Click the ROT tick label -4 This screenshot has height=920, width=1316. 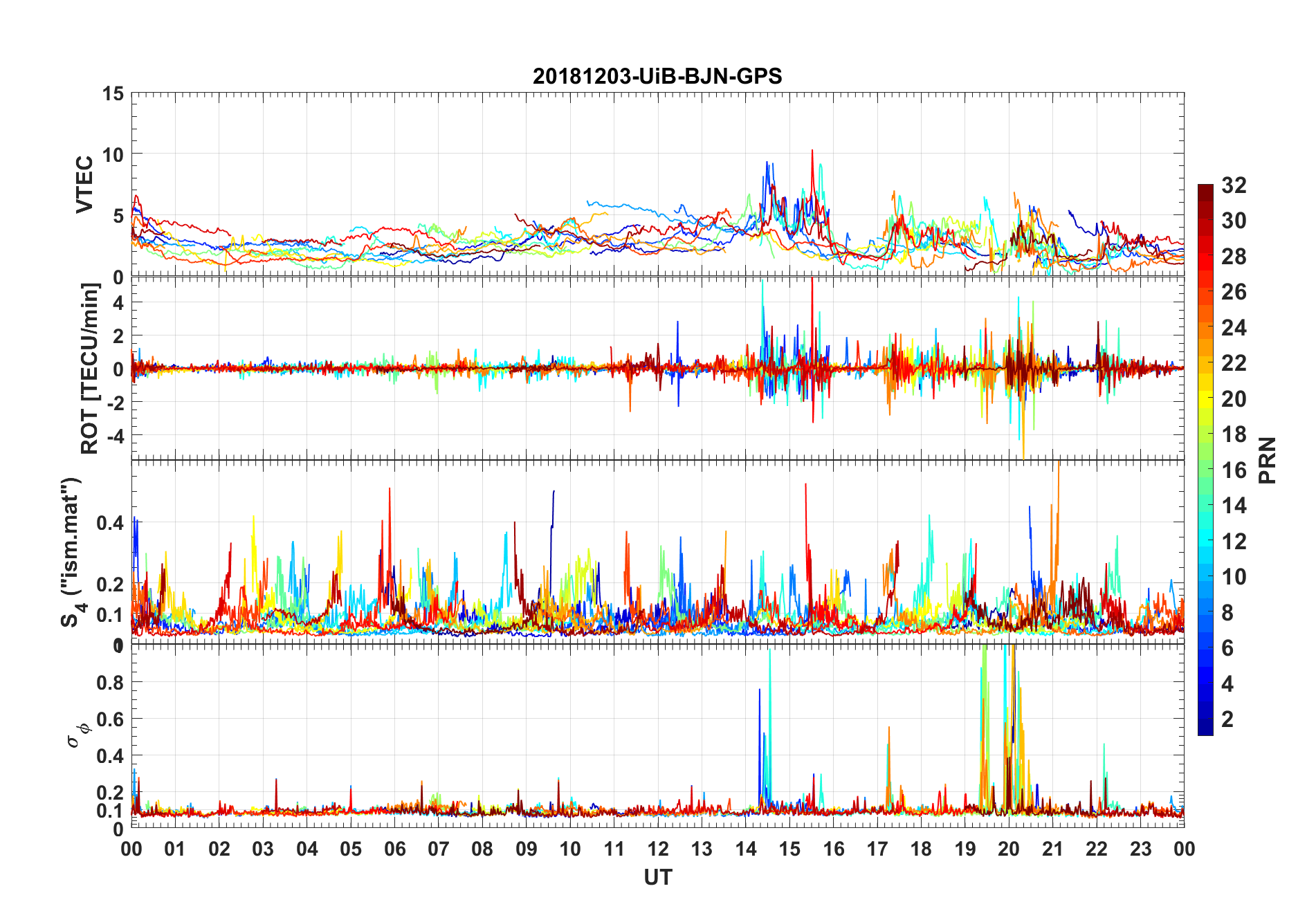[114, 436]
